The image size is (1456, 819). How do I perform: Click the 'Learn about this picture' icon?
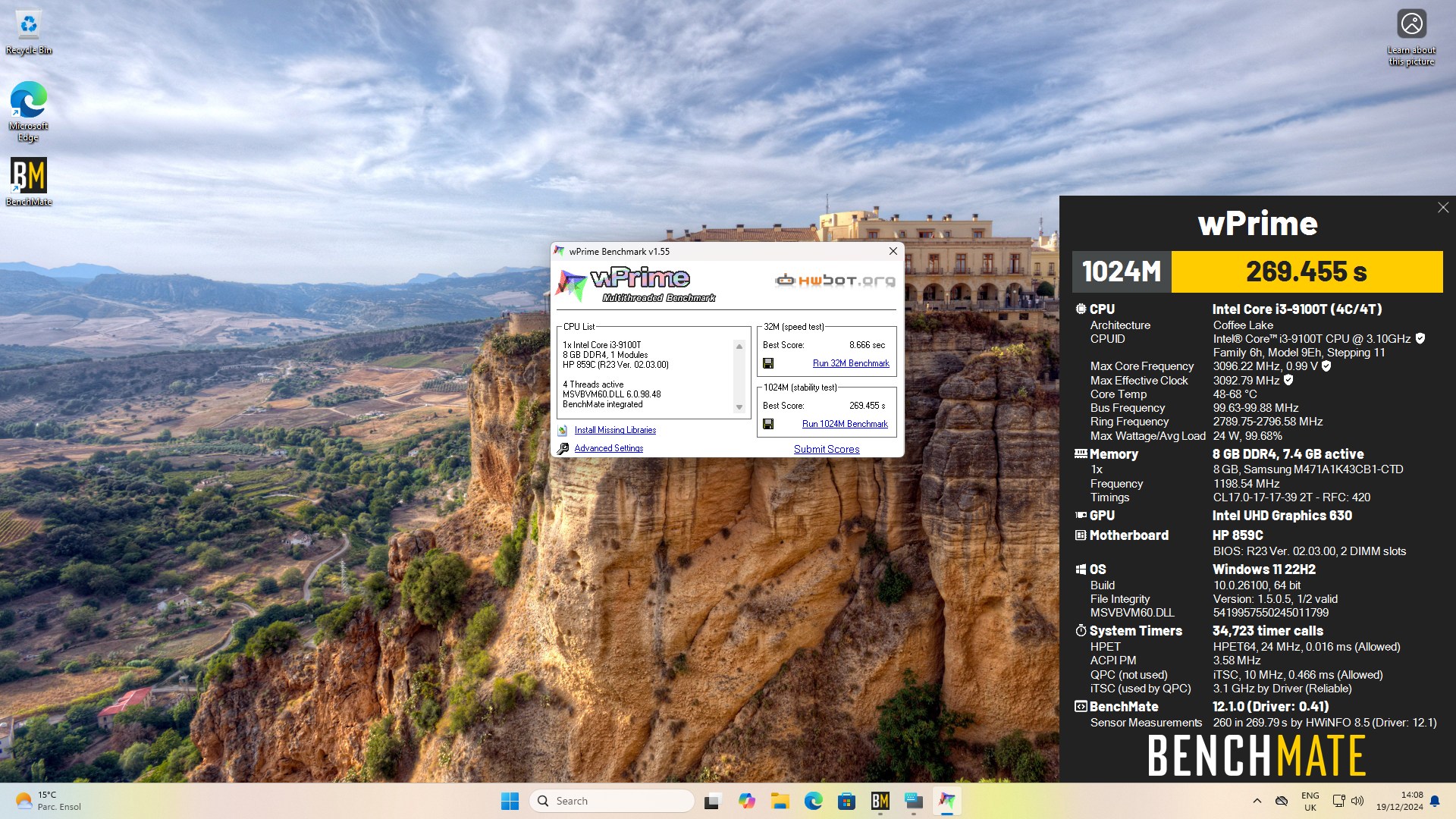(1411, 36)
